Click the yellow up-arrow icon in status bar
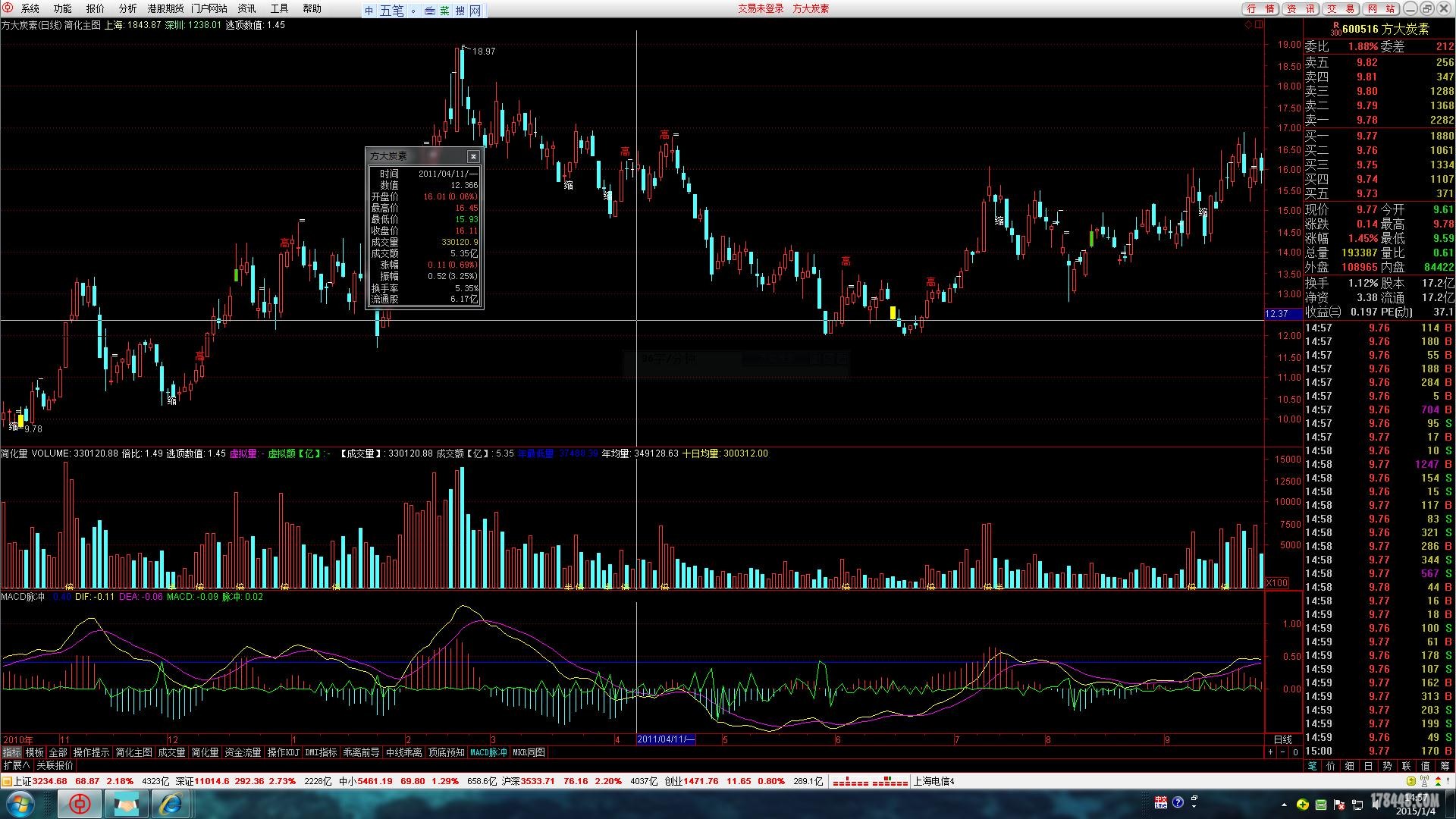Image resolution: width=1456 pixels, height=819 pixels. click(1410, 781)
